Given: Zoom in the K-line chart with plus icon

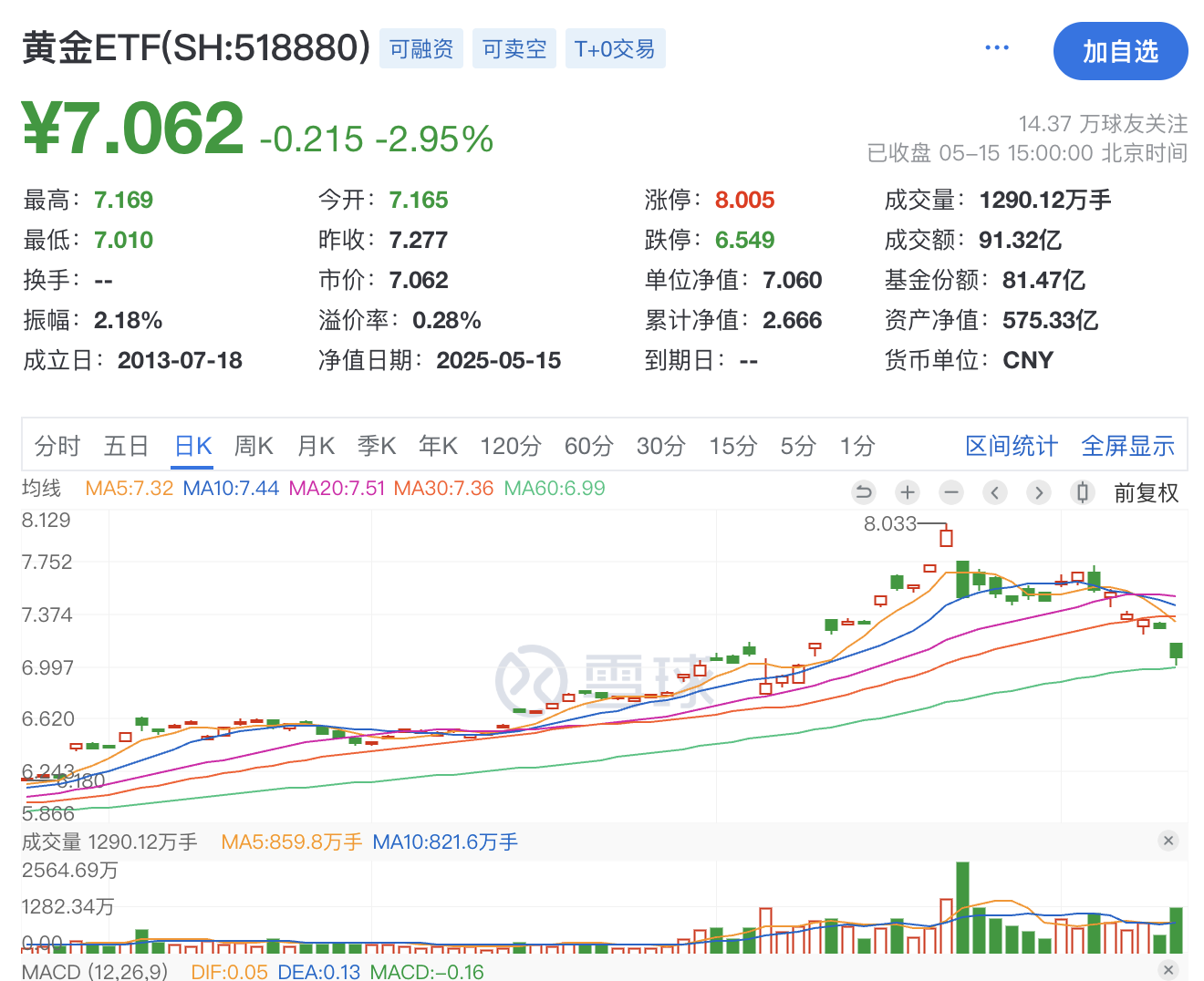Looking at the screenshot, I should [x=907, y=493].
